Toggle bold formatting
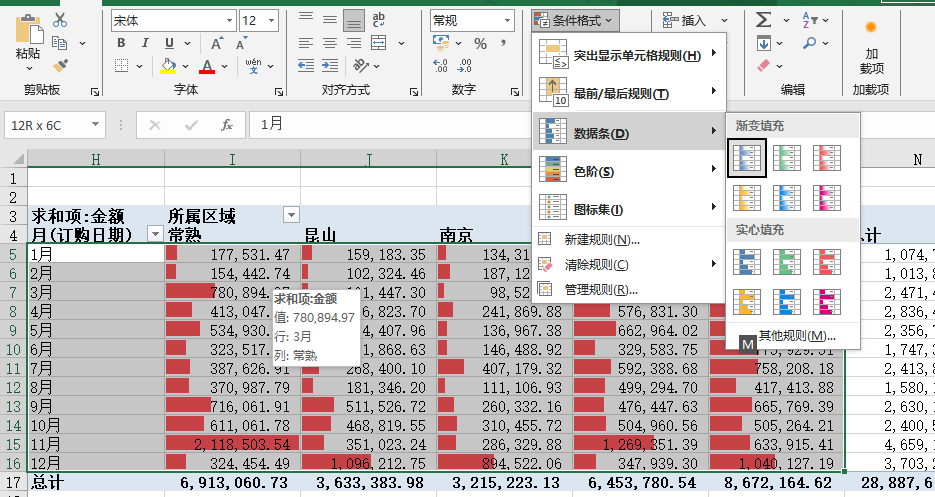Image resolution: width=935 pixels, height=497 pixels. 121,43
